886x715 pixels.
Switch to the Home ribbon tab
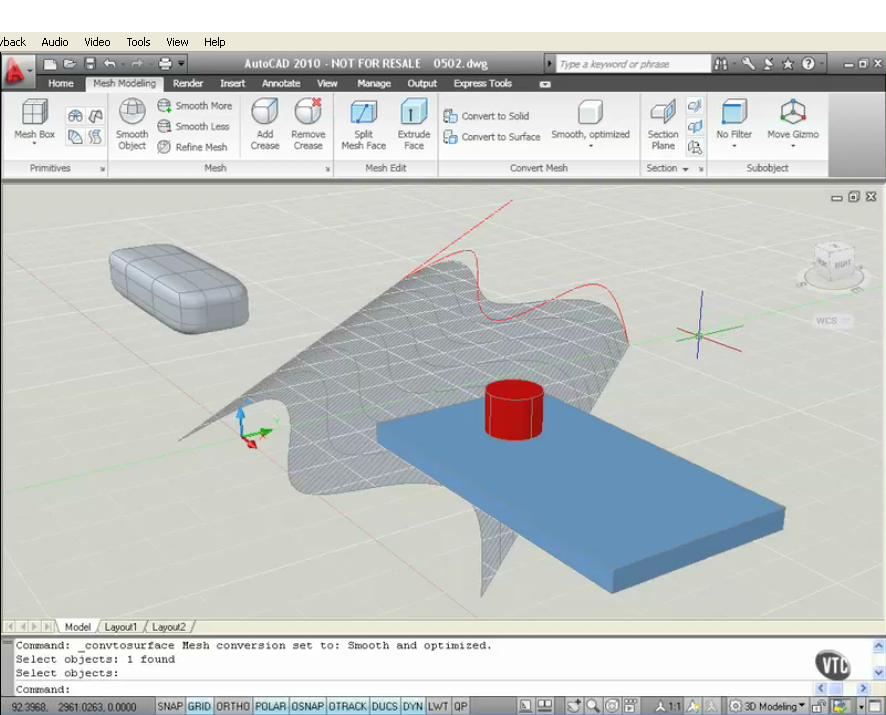[60, 84]
